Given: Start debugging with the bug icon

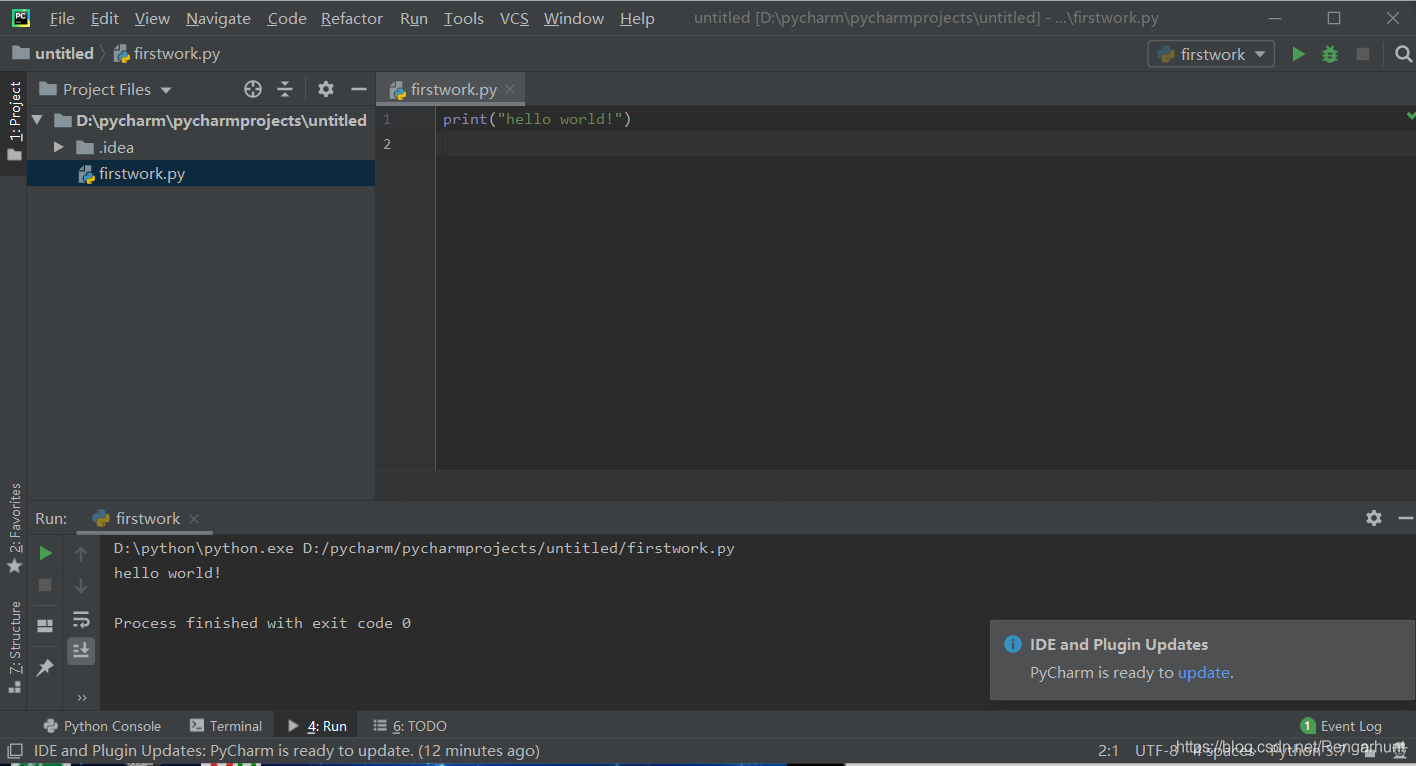Looking at the screenshot, I should (1330, 54).
